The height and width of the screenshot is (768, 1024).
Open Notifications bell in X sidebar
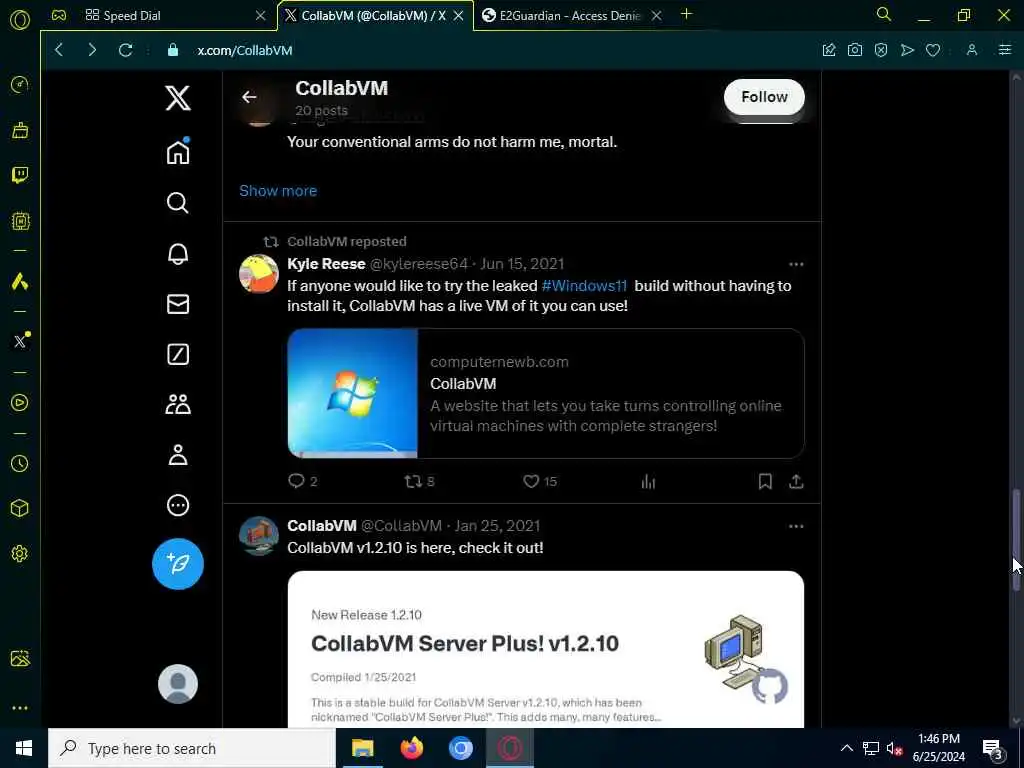(x=178, y=253)
